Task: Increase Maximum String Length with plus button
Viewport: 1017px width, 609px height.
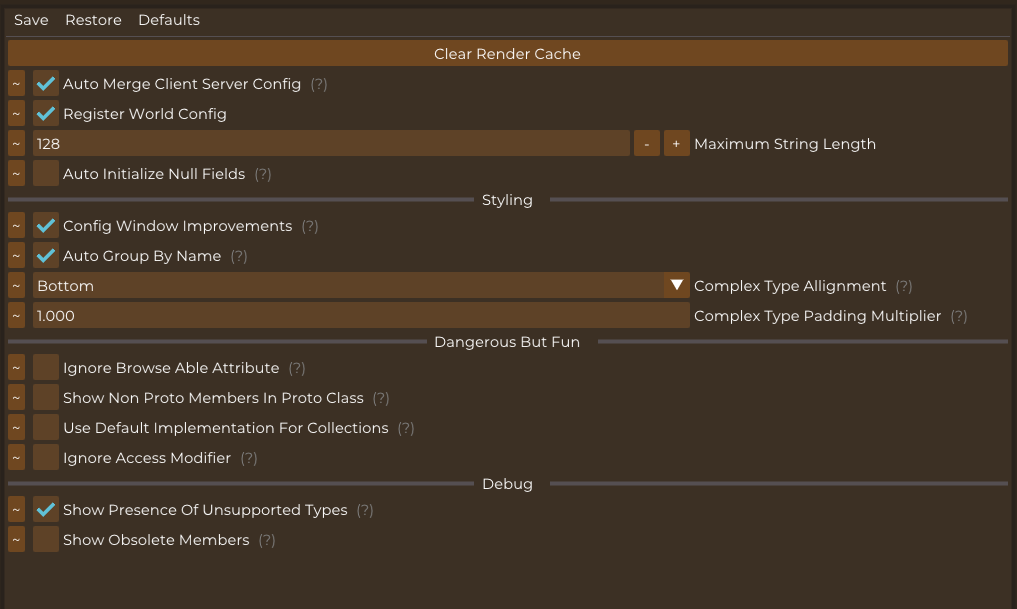Action: pos(676,143)
